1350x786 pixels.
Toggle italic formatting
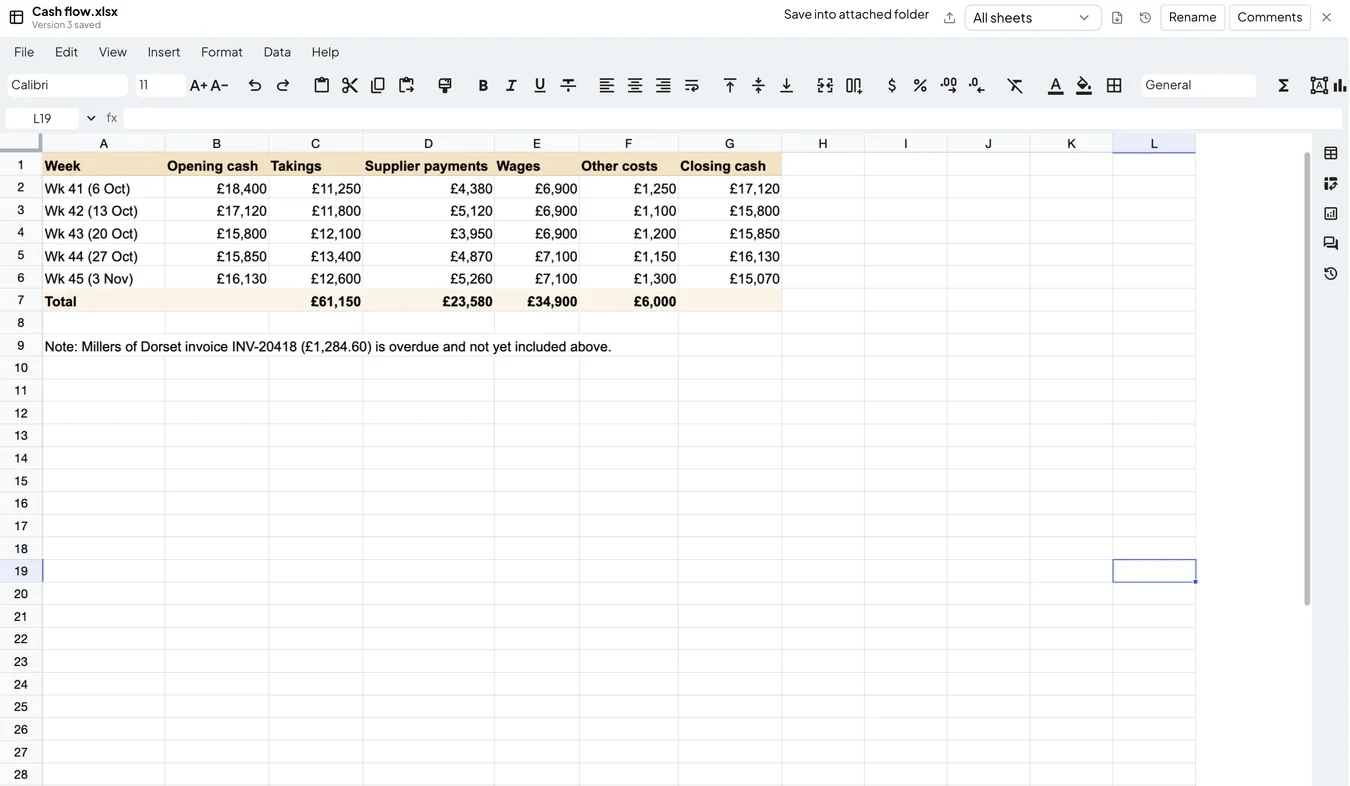pyautogui.click(x=511, y=86)
